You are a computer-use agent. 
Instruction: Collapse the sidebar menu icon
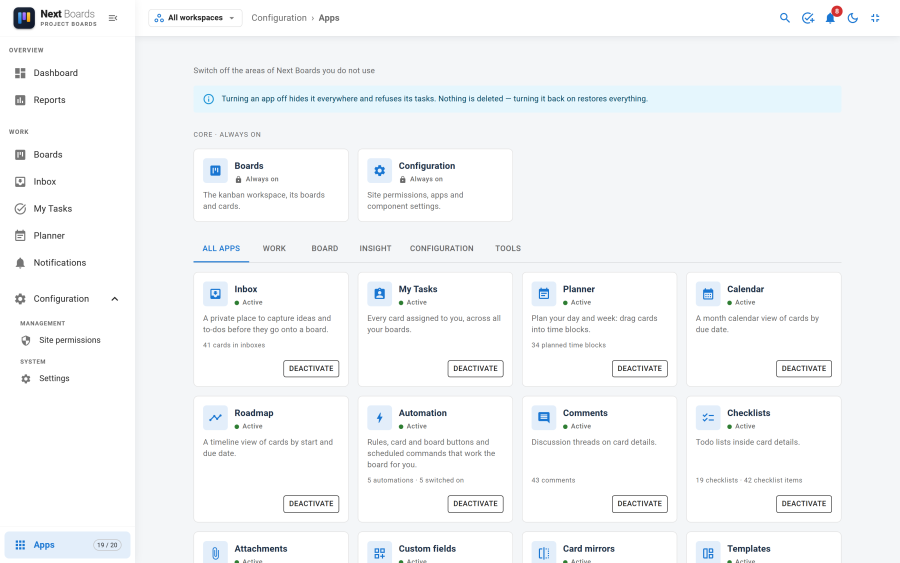(113, 18)
